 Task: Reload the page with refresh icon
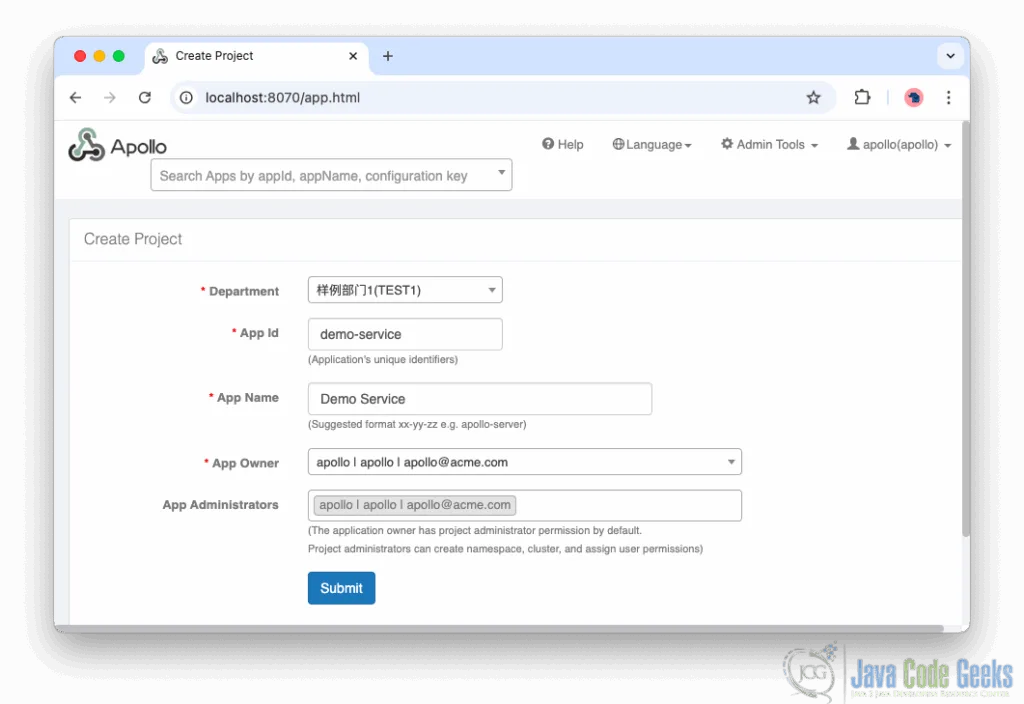coord(145,97)
